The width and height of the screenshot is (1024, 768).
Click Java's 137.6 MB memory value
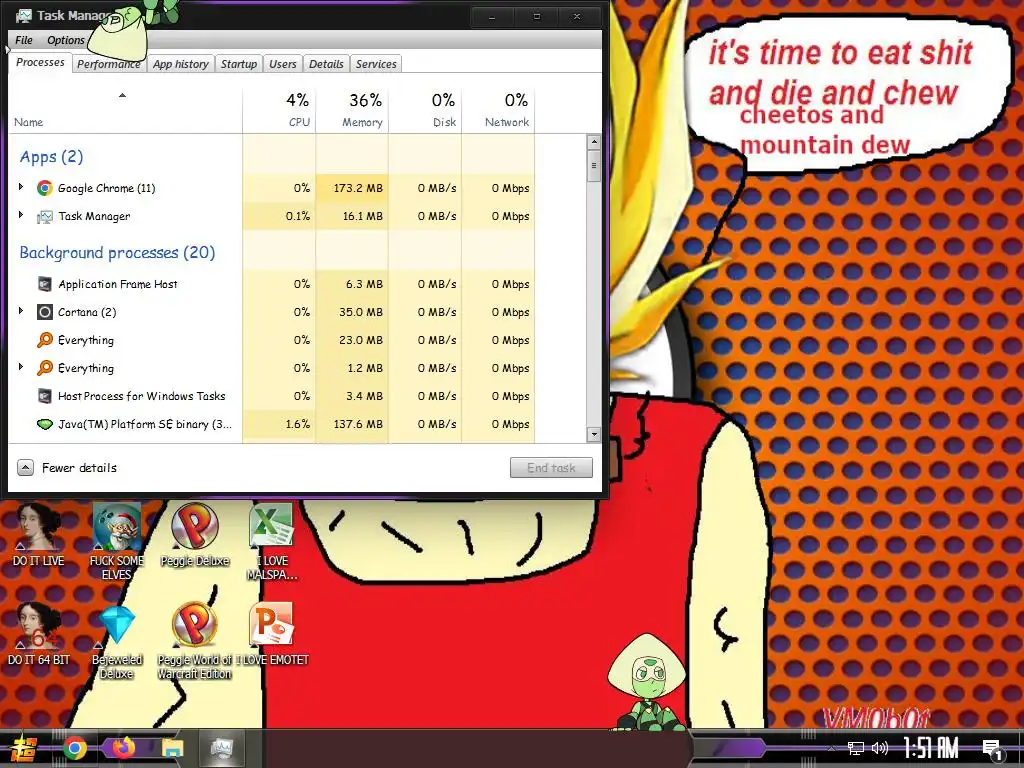pyautogui.click(x=358, y=424)
